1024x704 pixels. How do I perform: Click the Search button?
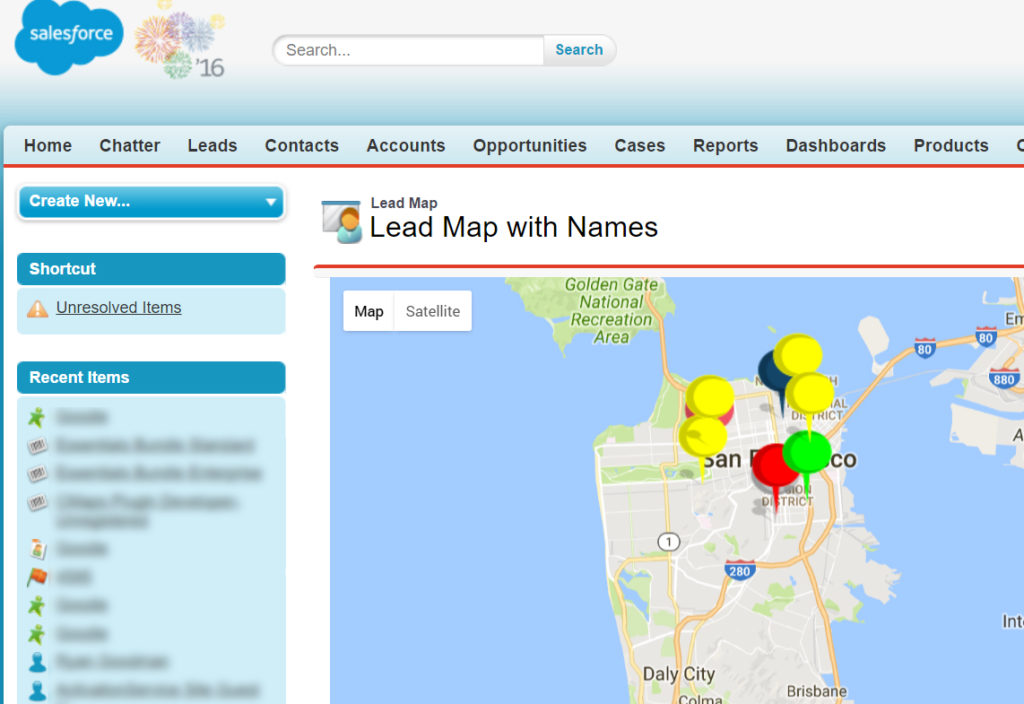[x=579, y=50]
